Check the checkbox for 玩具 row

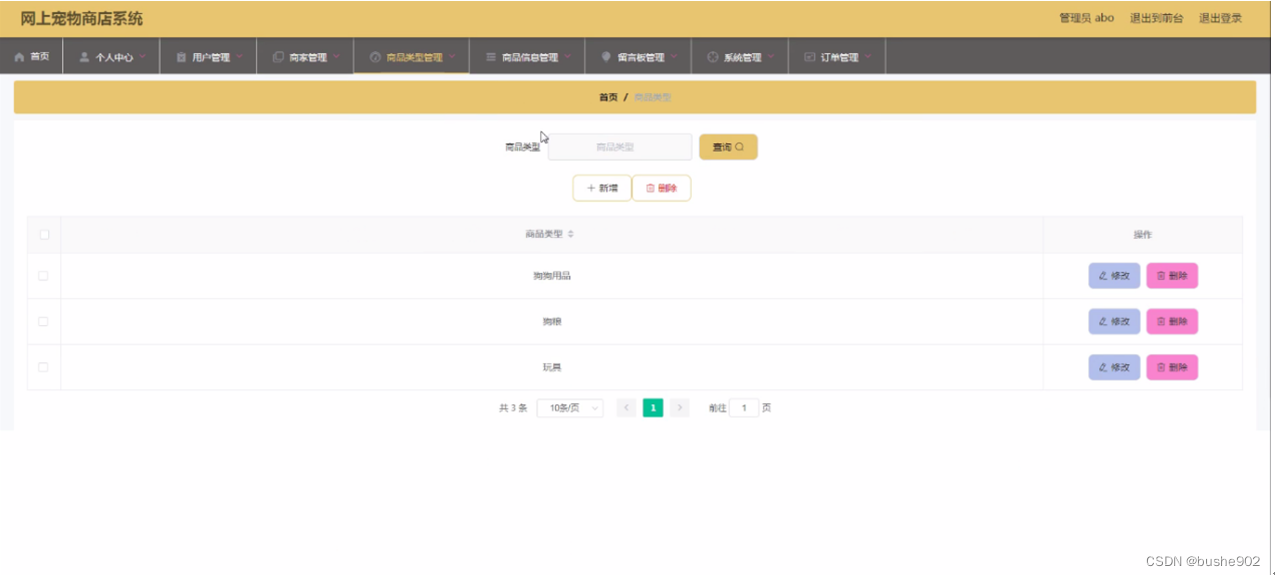43,367
